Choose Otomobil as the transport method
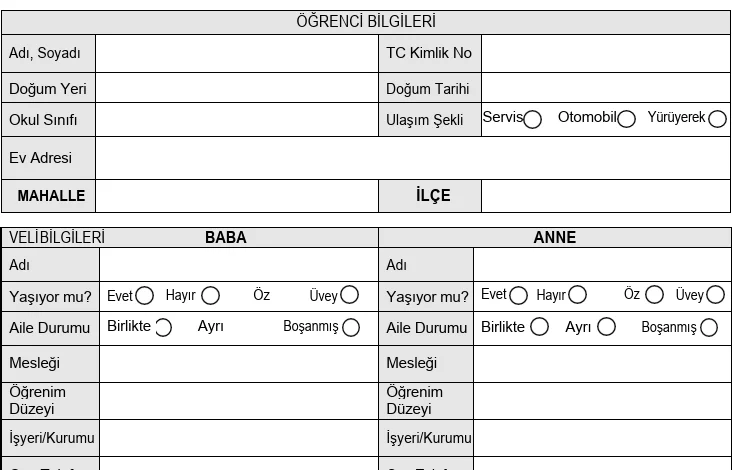 pyautogui.click(x=627, y=119)
